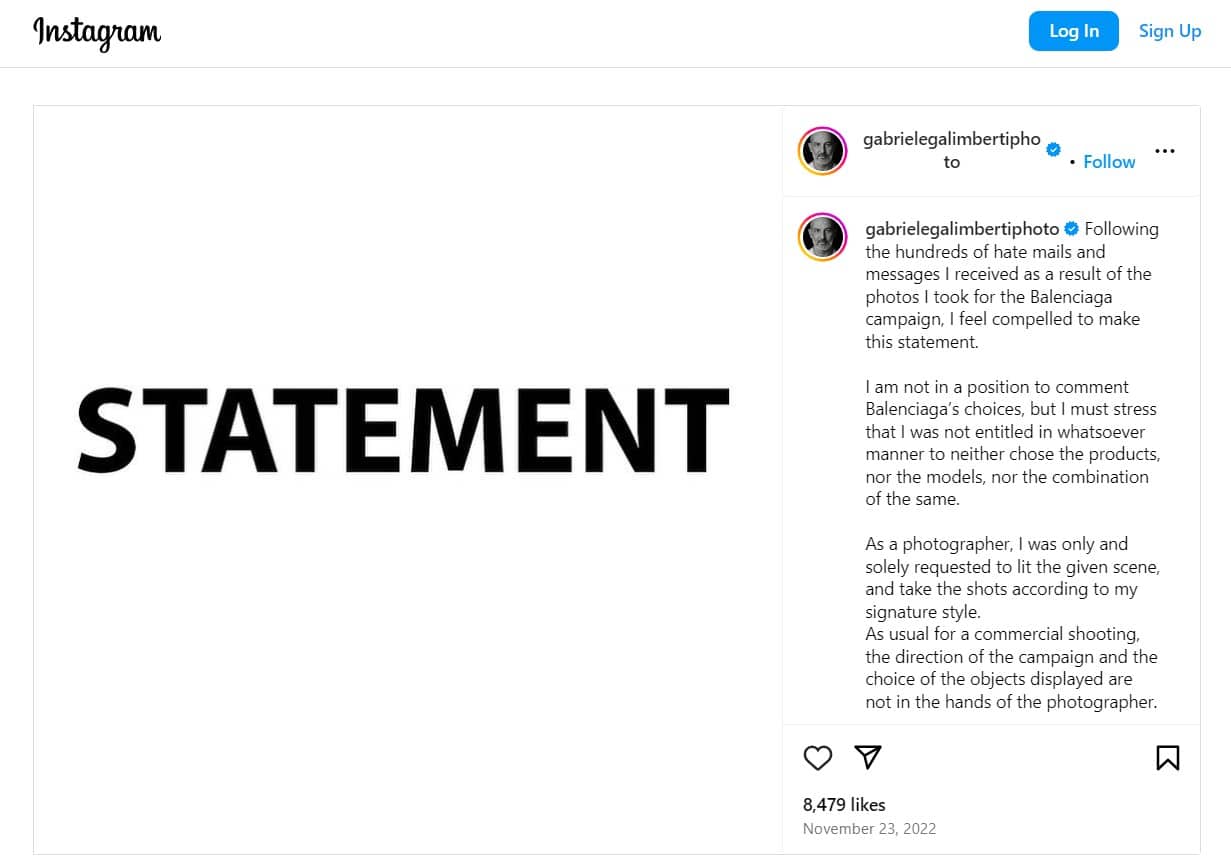This screenshot has height=861, width=1231.
Task: Open the three-dot more options menu
Action: [1165, 151]
